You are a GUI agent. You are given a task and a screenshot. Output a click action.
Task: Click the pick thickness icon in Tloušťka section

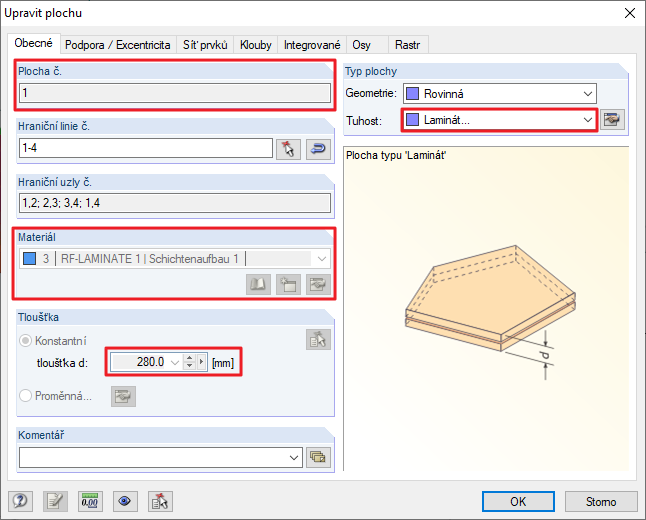(x=318, y=340)
